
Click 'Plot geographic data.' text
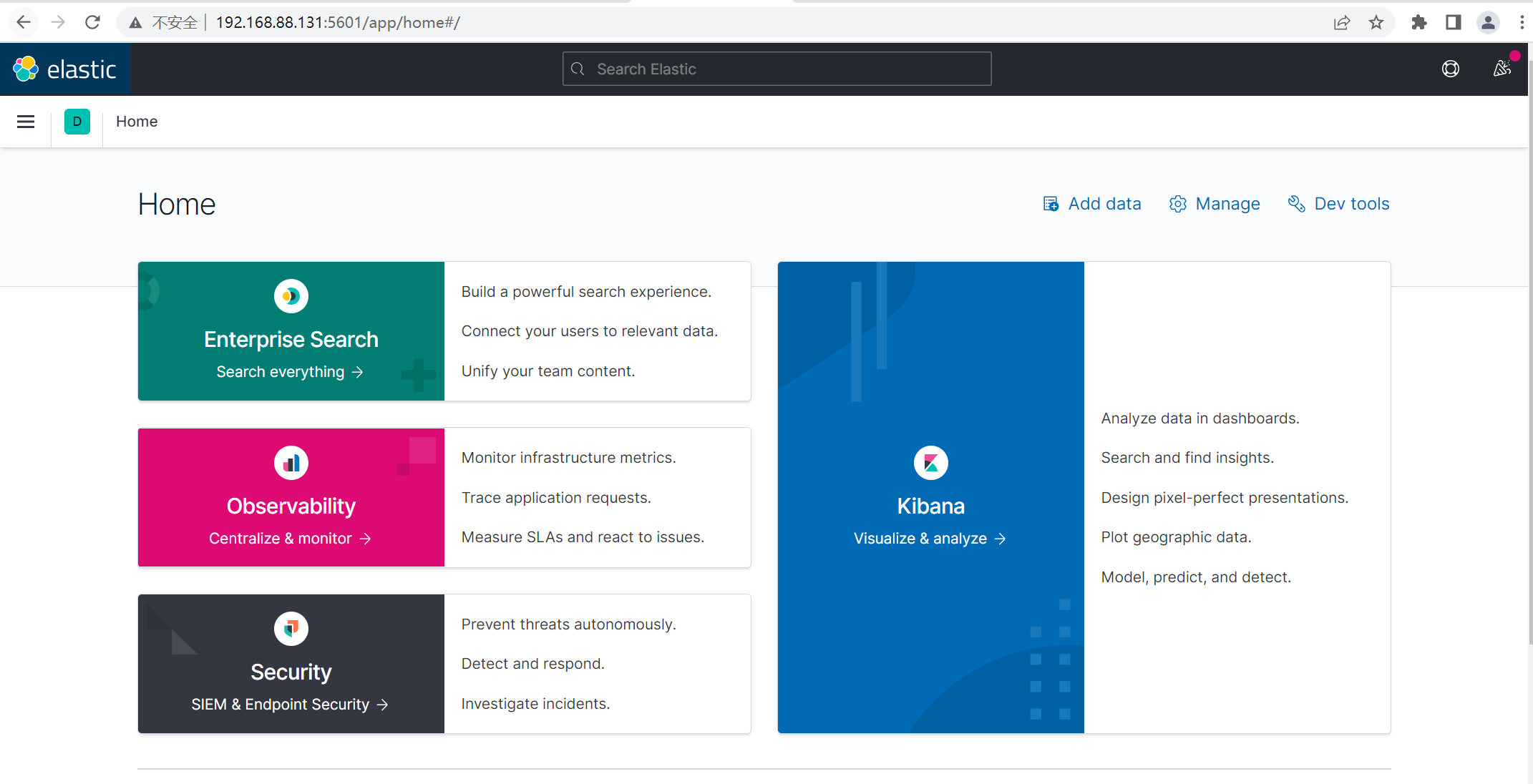click(x=1176, y=537)
